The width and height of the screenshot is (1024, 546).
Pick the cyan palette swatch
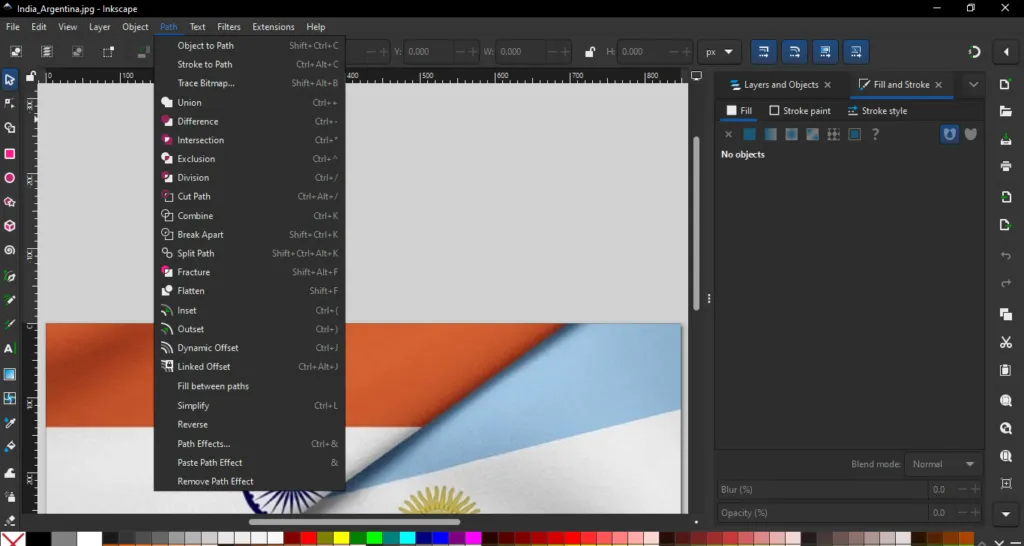[408, 539]
